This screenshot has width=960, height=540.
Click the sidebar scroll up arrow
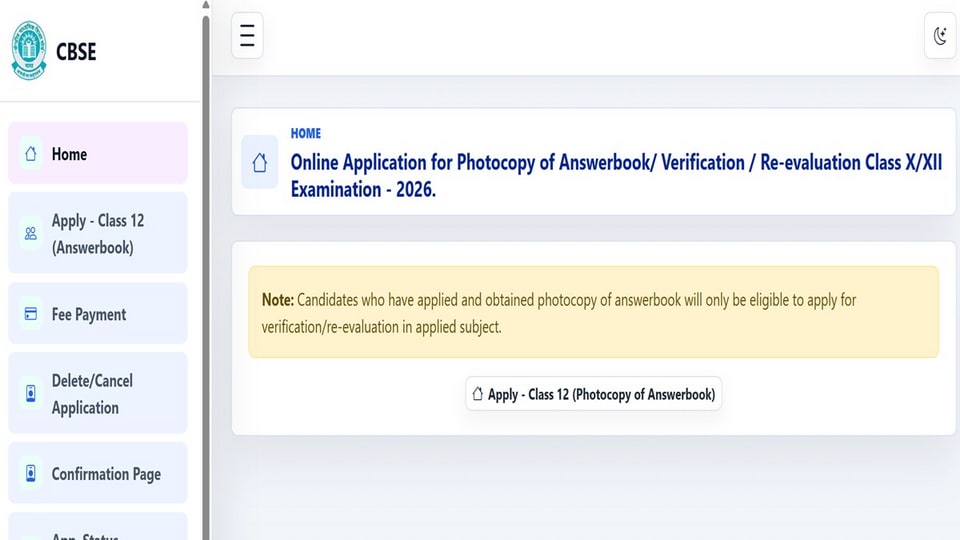click(x=206, y=5)
